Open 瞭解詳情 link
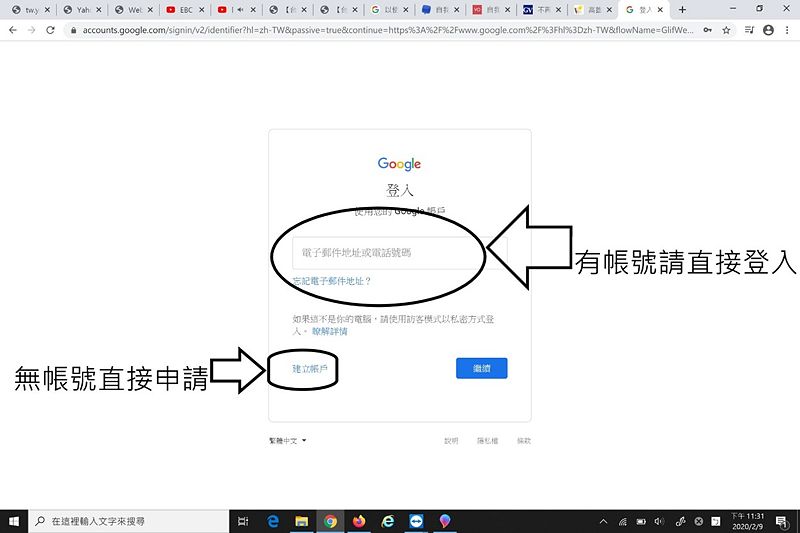Image resolution: width=800 pixels, height=533 pixels. tap(330, 332)
